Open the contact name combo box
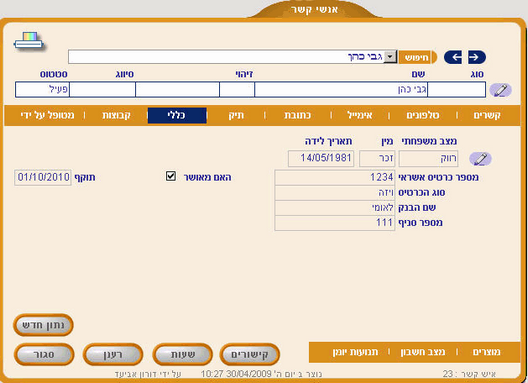Screen dimensions: 528x383 click(233, 57)
